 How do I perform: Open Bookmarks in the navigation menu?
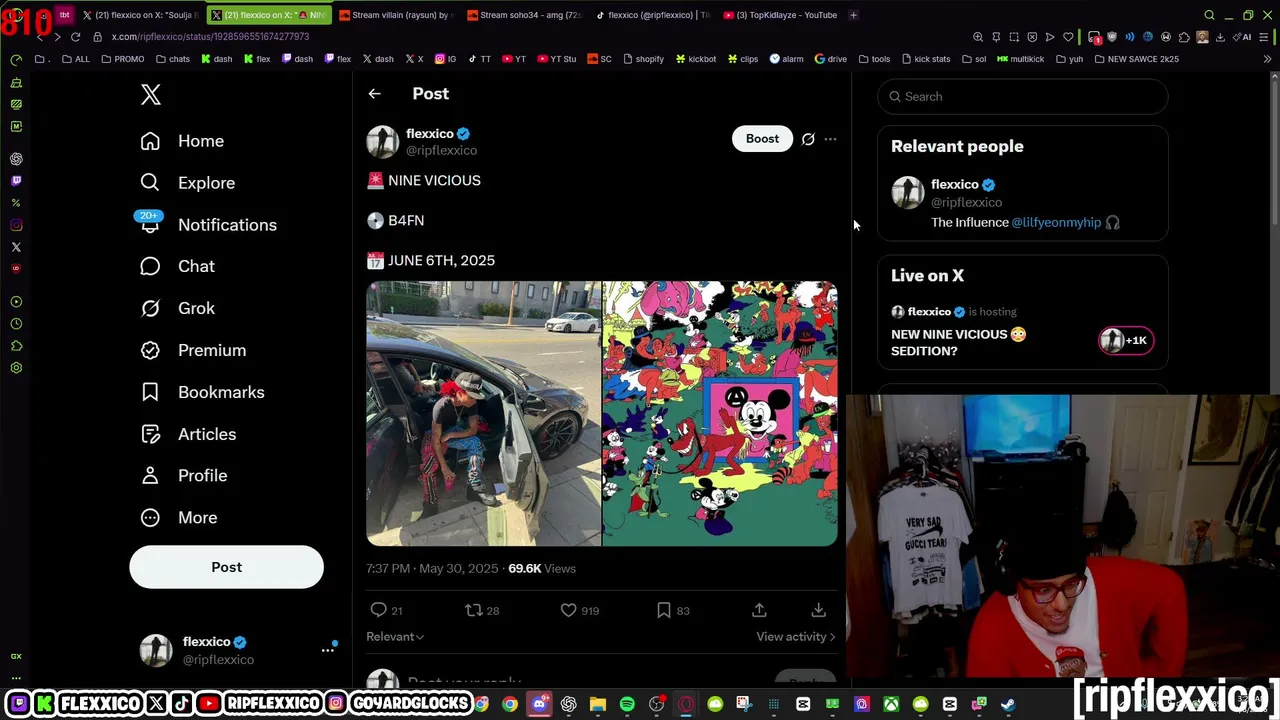202,392
